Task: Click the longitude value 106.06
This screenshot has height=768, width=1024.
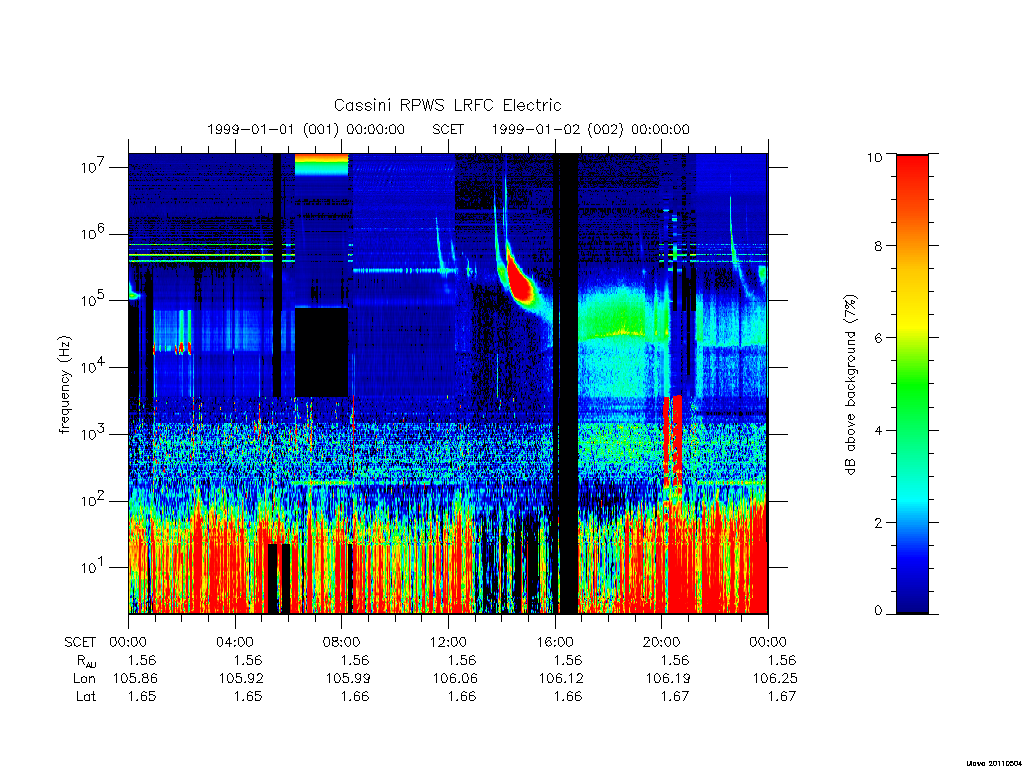Action: [455, 679]
